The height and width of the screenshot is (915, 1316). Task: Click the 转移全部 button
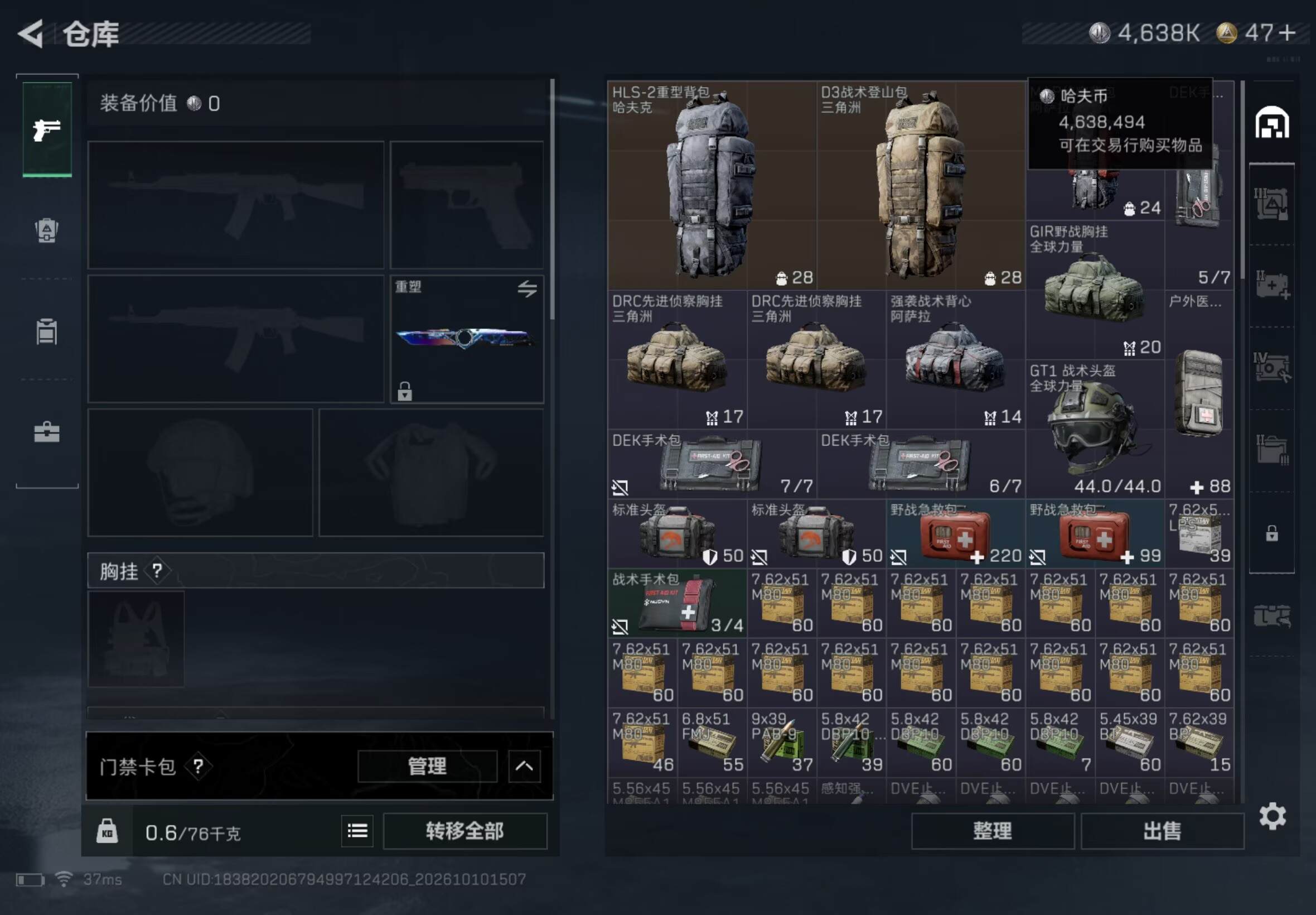point(465,831)
